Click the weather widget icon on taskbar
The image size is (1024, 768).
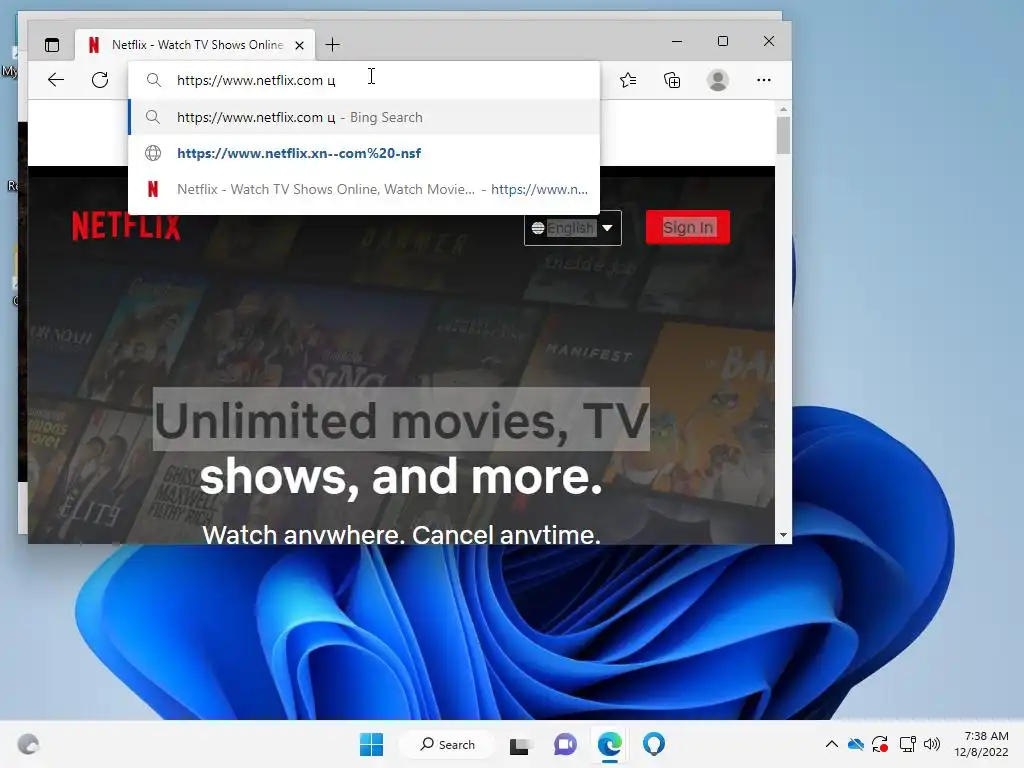click(28, 744)
